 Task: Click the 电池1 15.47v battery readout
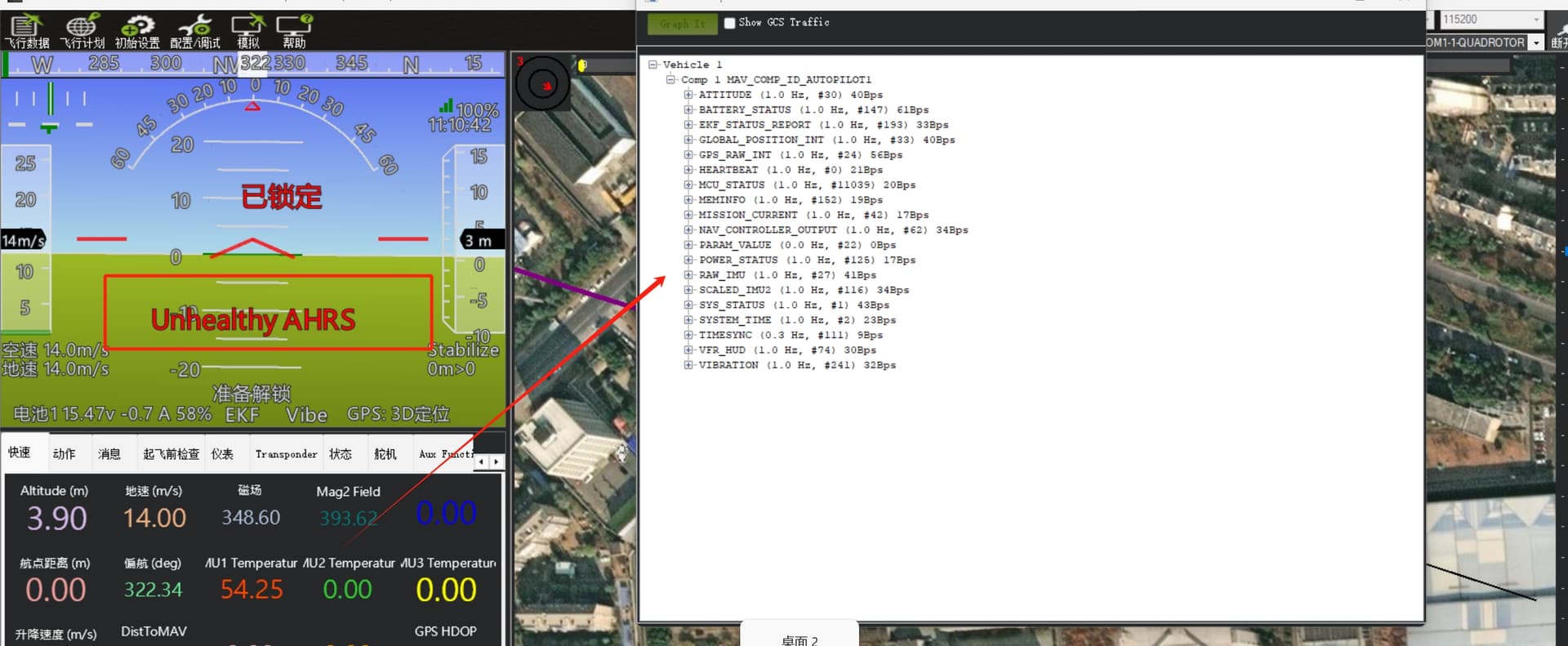point(113,414)
